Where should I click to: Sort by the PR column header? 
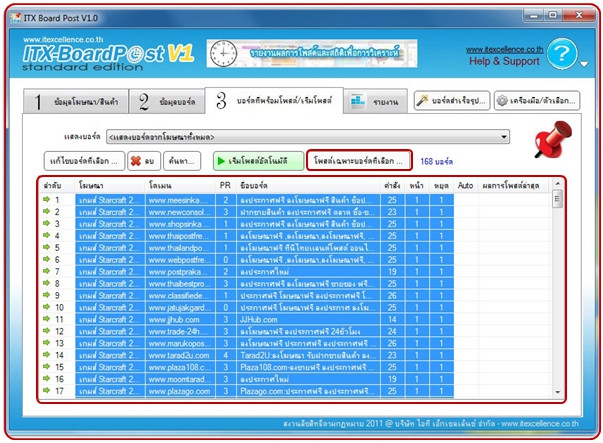(x=225, y=186)
